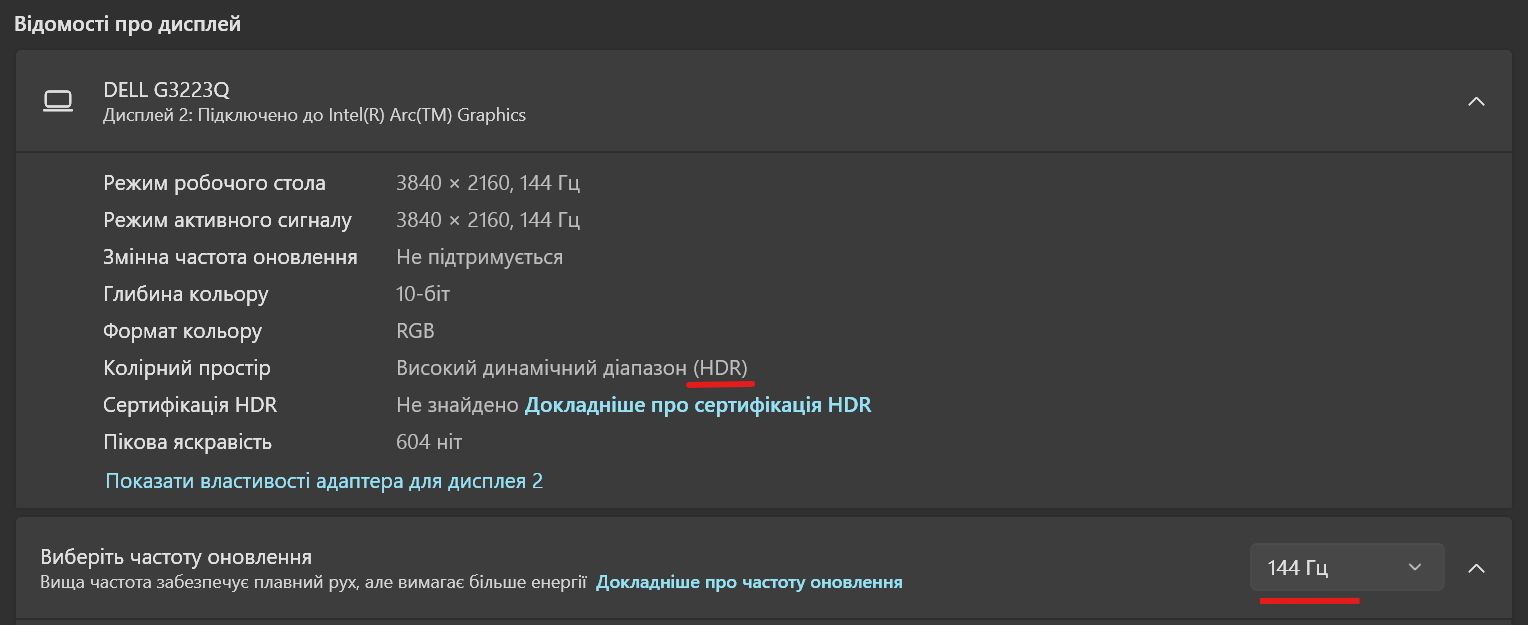Collapse the DELL G3223Q display details
Screen dimensions: 1528x625
click(1475, 101)
